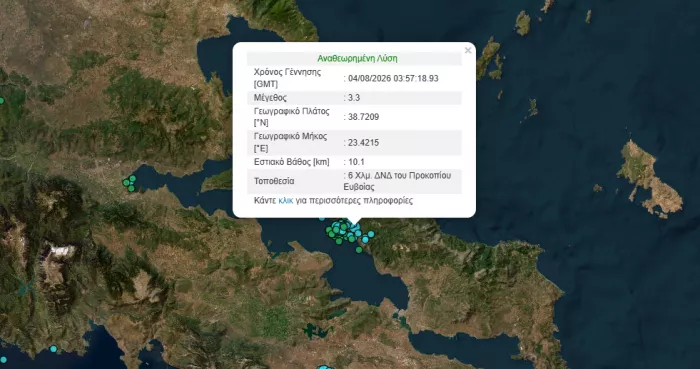Screen dimensions: 700x369
Task: Follow the 'κλικ' link for more information
Action: click(286, 200)
